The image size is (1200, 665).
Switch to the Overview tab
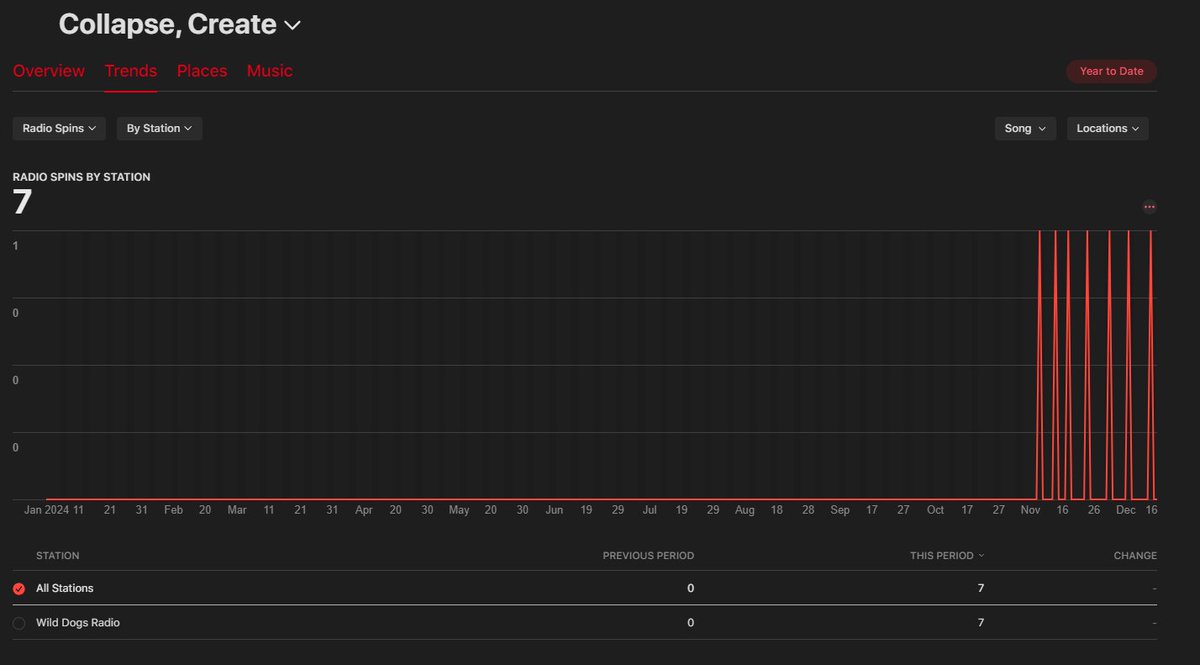point(49,71)
